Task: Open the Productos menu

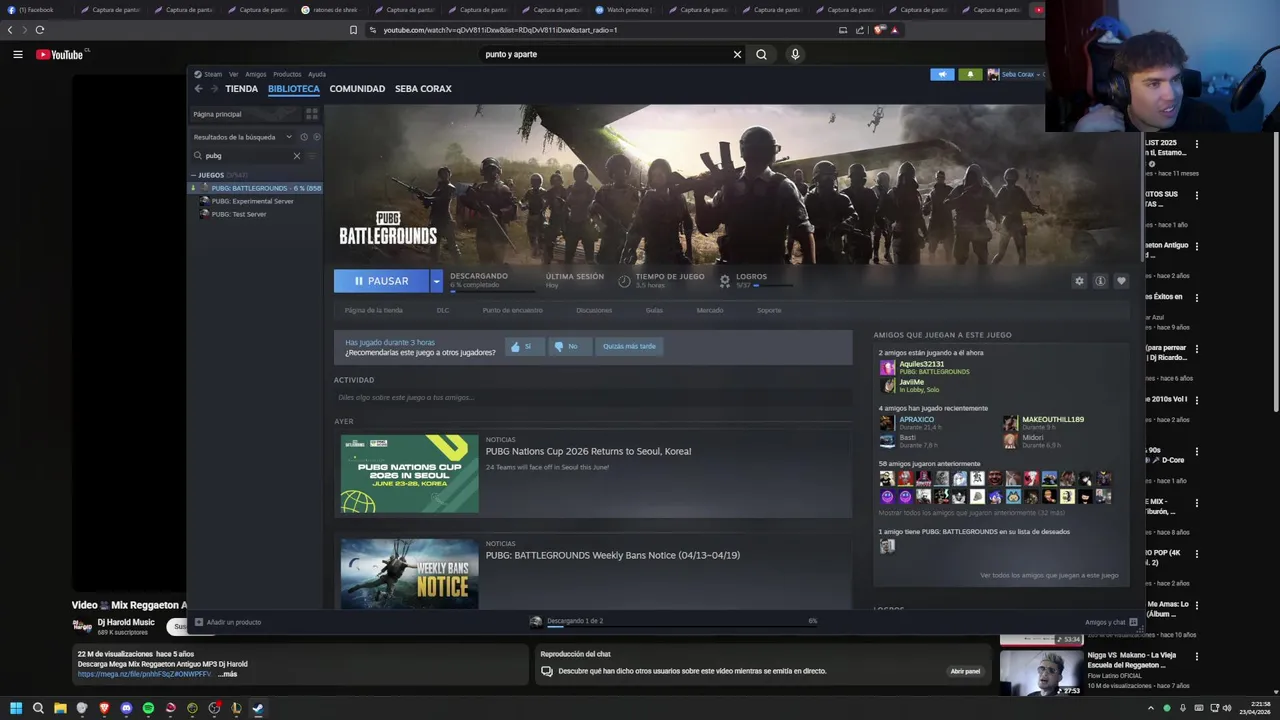Action: 287,74
